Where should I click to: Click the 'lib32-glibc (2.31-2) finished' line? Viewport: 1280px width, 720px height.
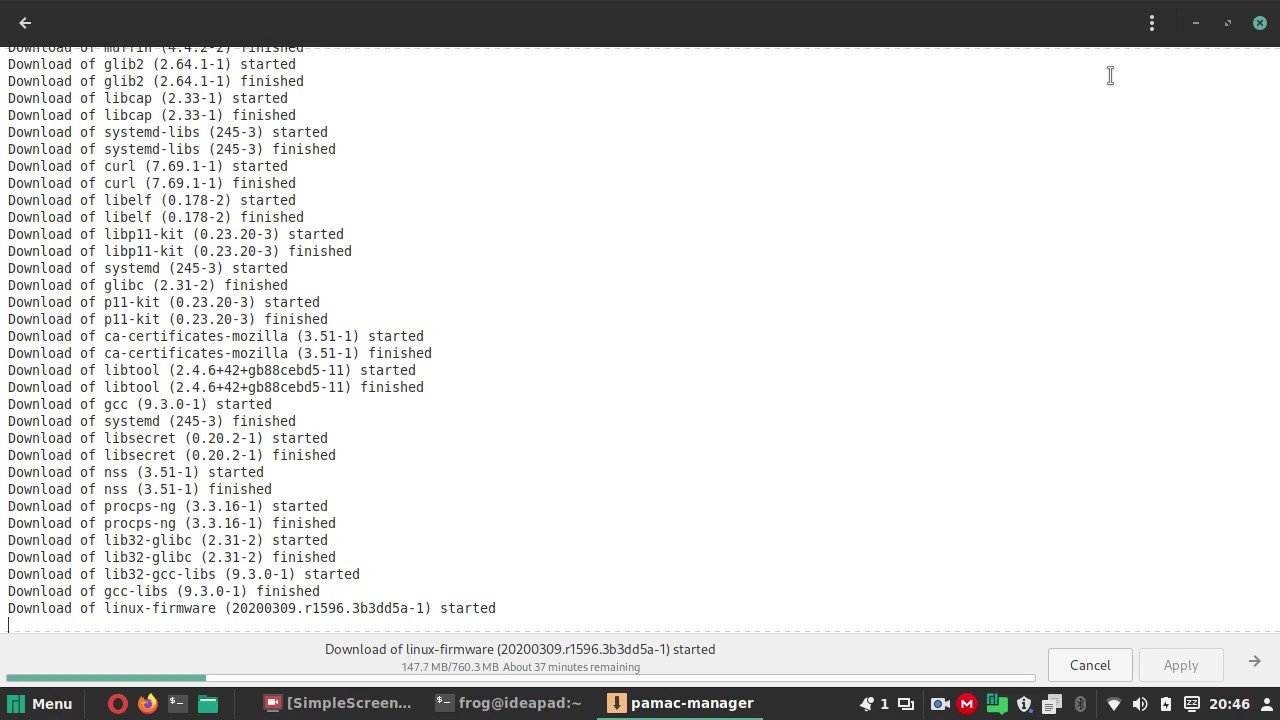tap(172, 557)
